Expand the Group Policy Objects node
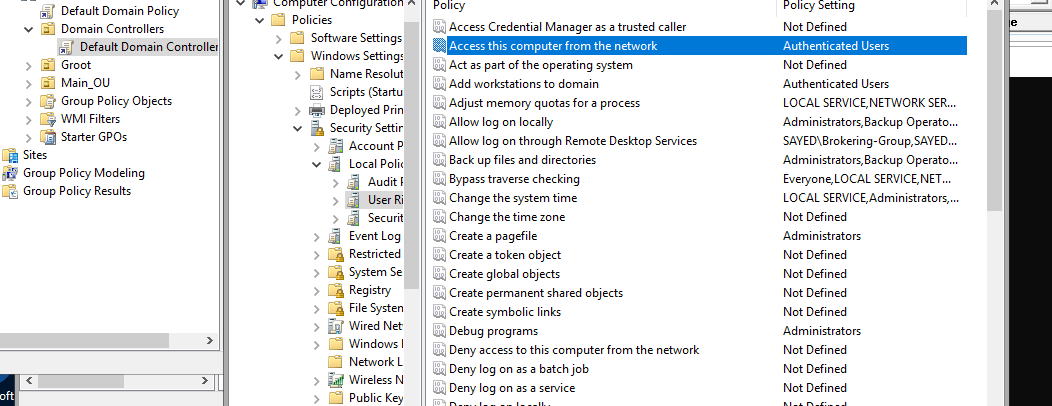The image size is (1052, 406). tap(28, 101)
